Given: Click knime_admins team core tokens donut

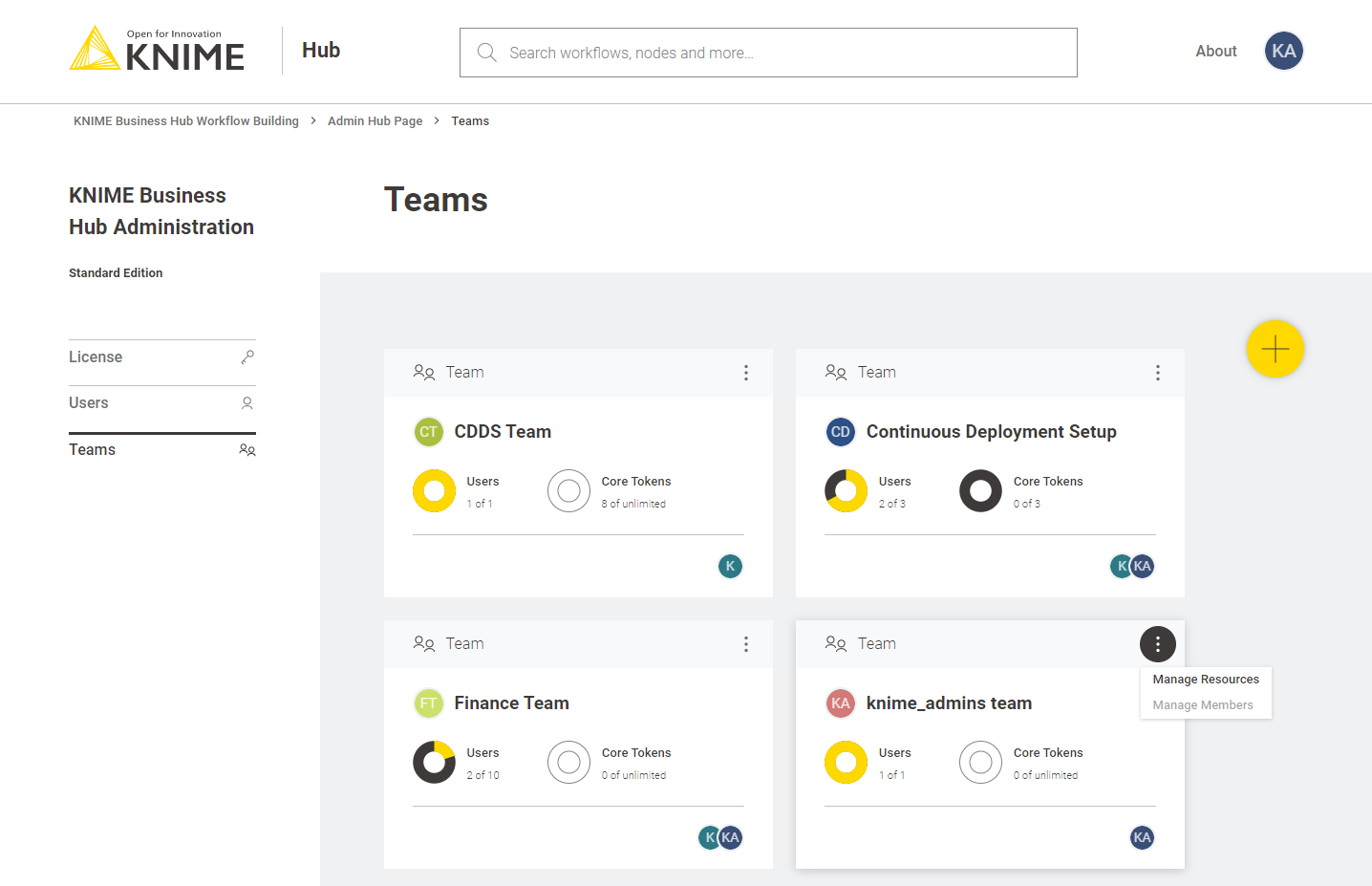Looking at the screenshot, I should click(980, 763).
